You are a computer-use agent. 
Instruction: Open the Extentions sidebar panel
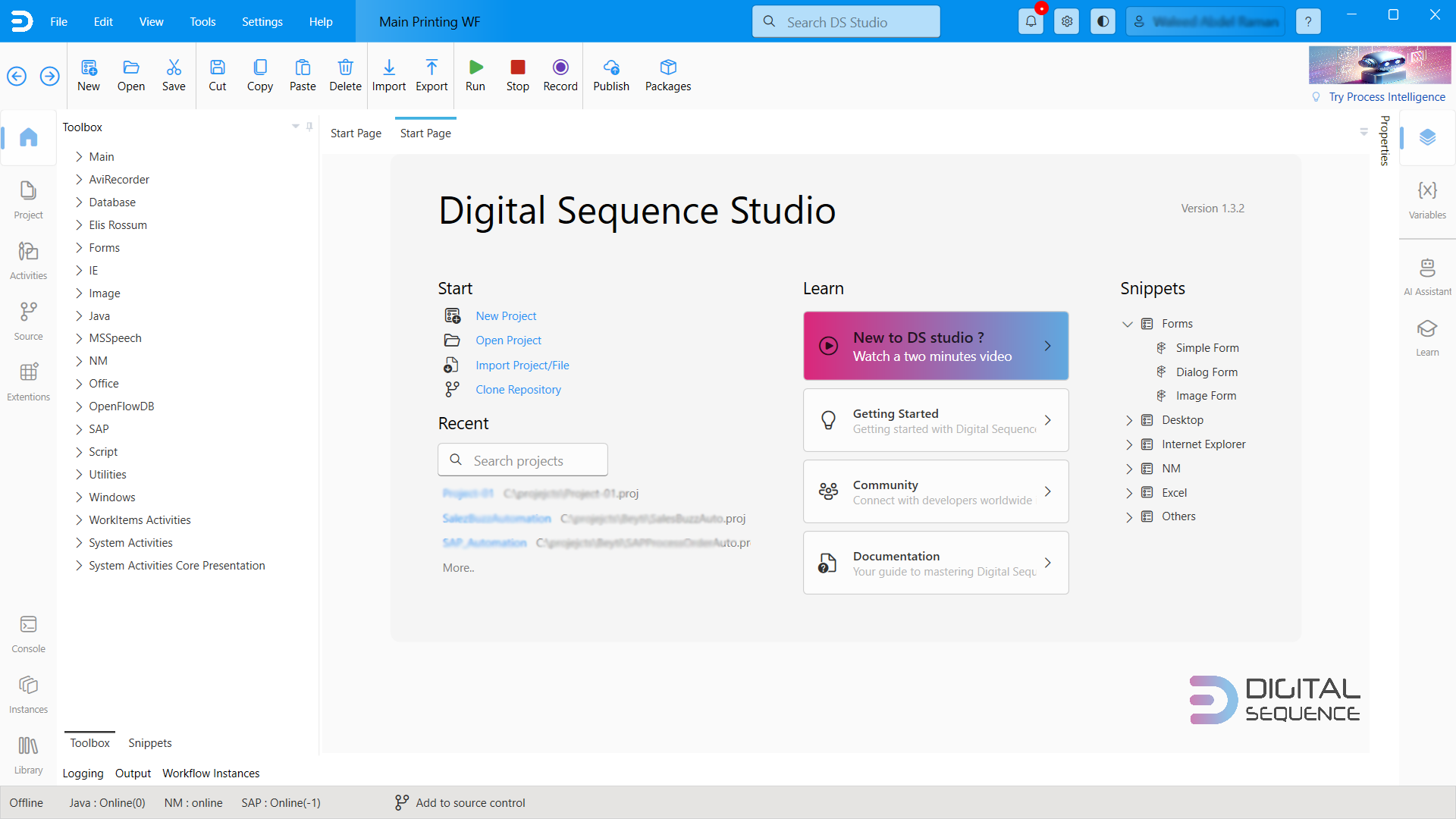pyautogui.click(x=28, y=382)
